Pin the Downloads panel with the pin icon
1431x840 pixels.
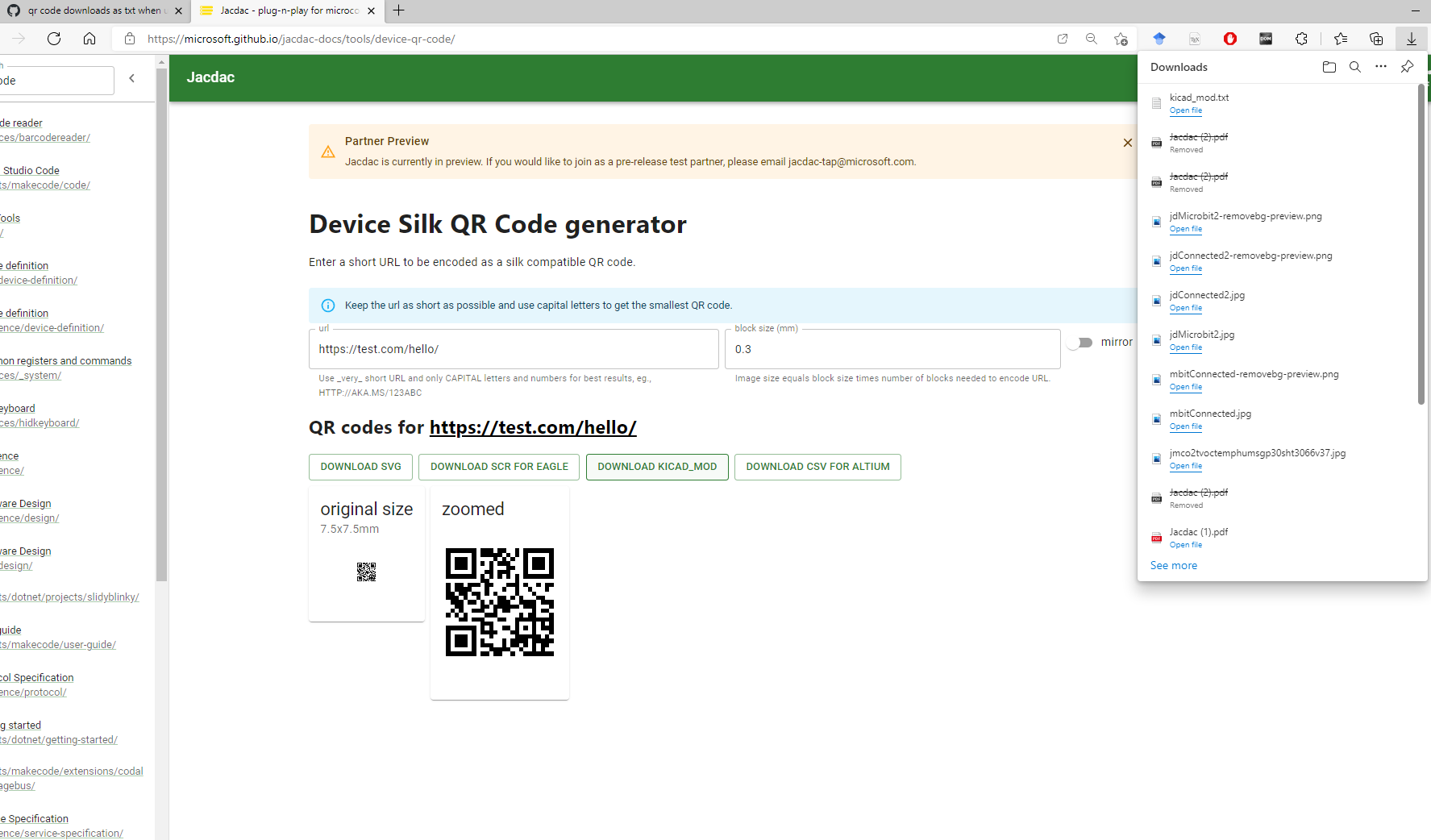point(1407,67)
